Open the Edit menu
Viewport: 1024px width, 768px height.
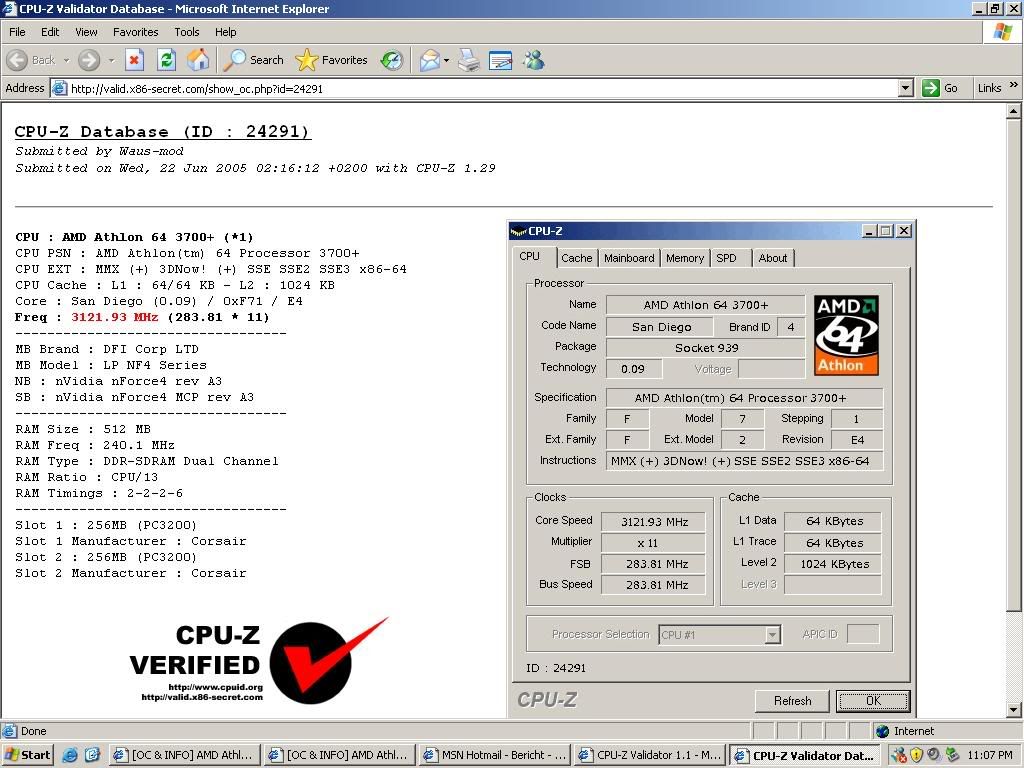(x=50, y=32)
